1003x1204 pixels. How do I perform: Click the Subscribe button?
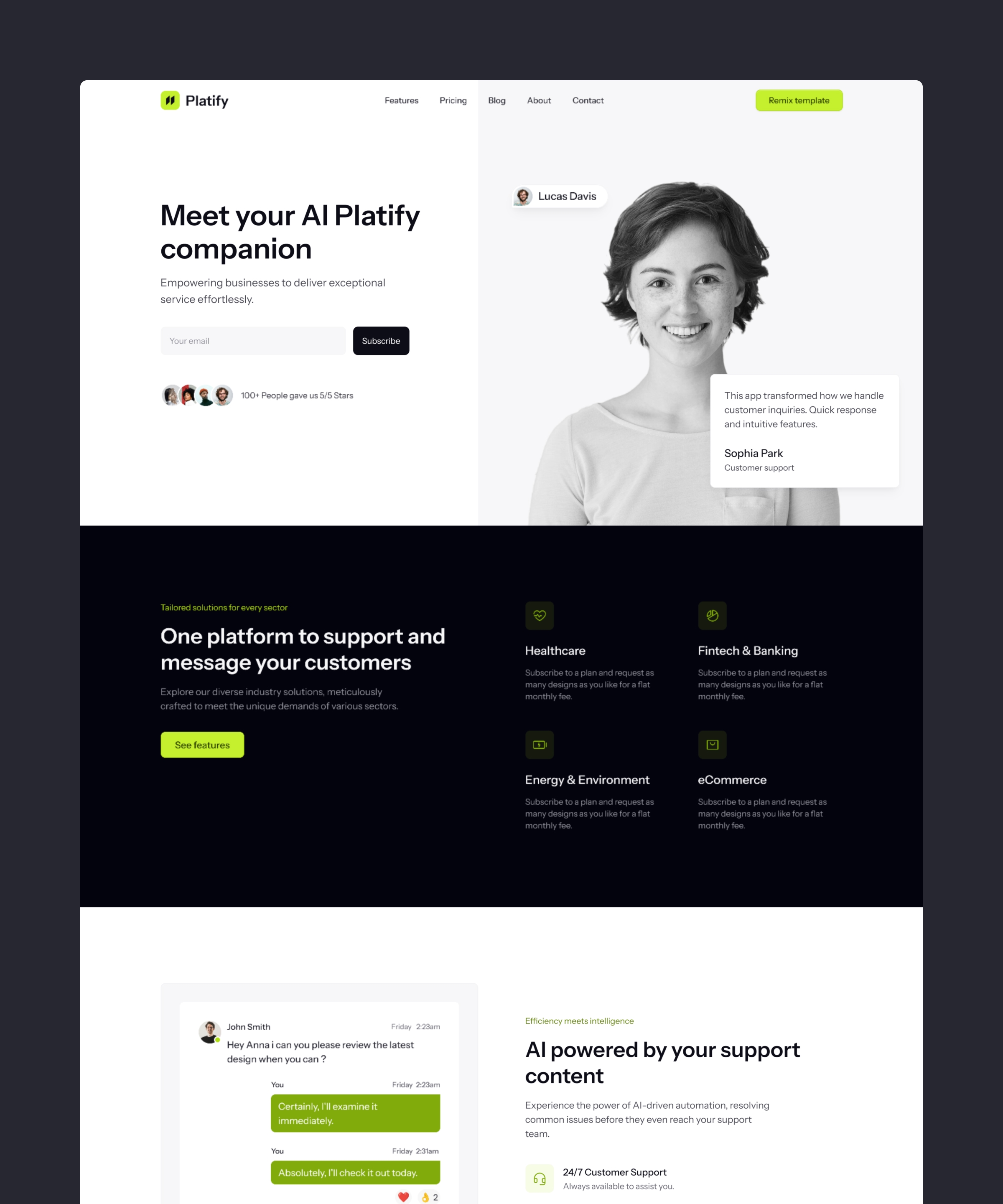click(381, 340)
